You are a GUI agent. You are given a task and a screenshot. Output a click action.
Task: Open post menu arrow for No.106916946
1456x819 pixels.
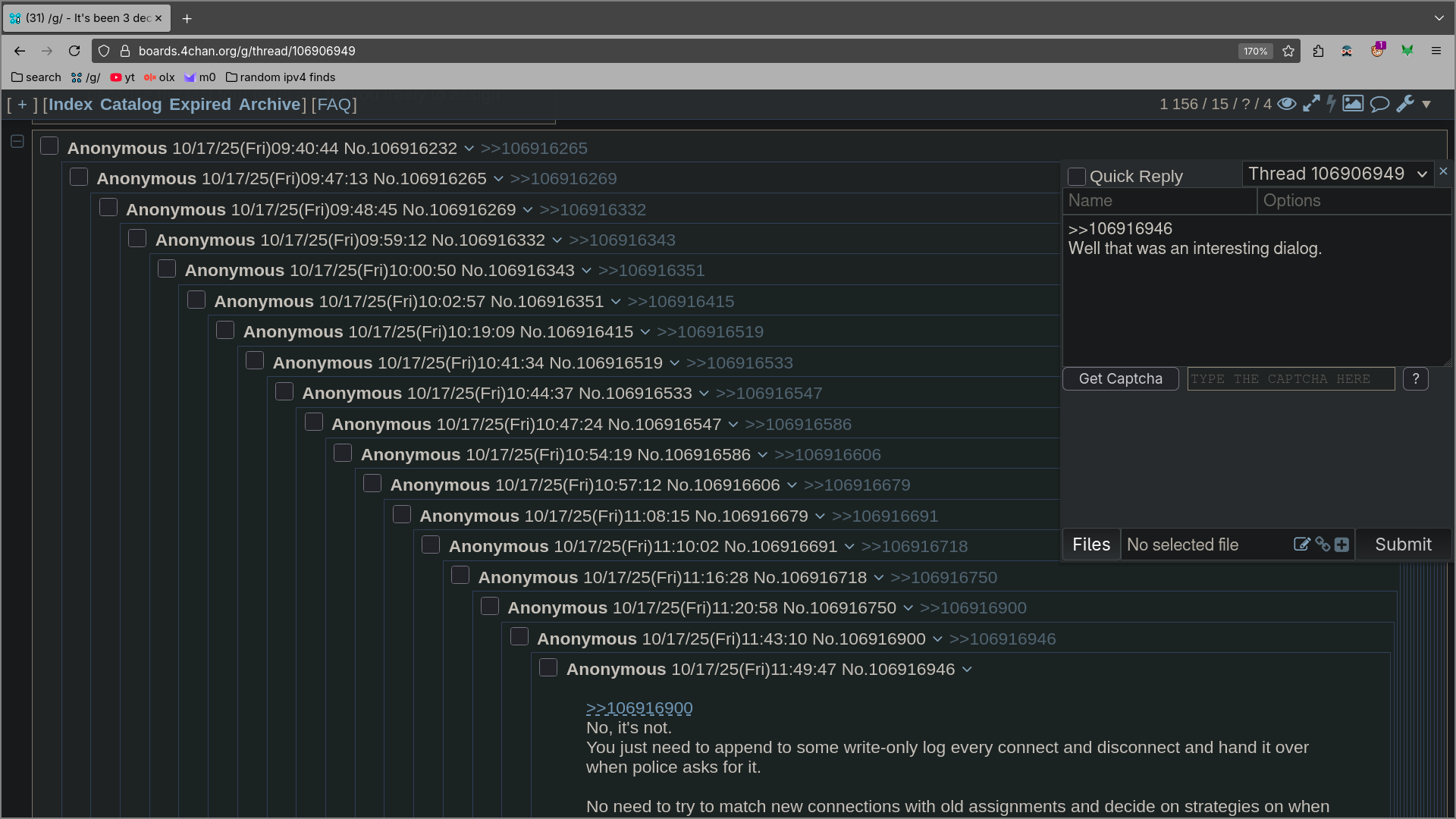(967, 670)
